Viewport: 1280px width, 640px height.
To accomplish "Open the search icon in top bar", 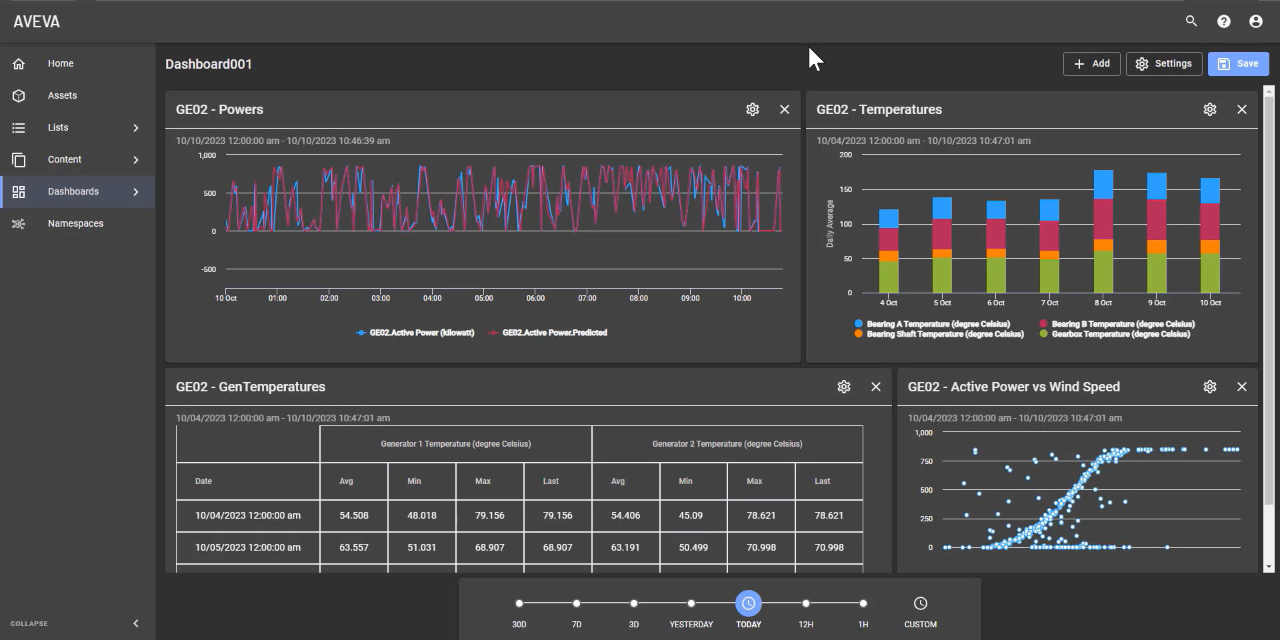I will 1191,21.
